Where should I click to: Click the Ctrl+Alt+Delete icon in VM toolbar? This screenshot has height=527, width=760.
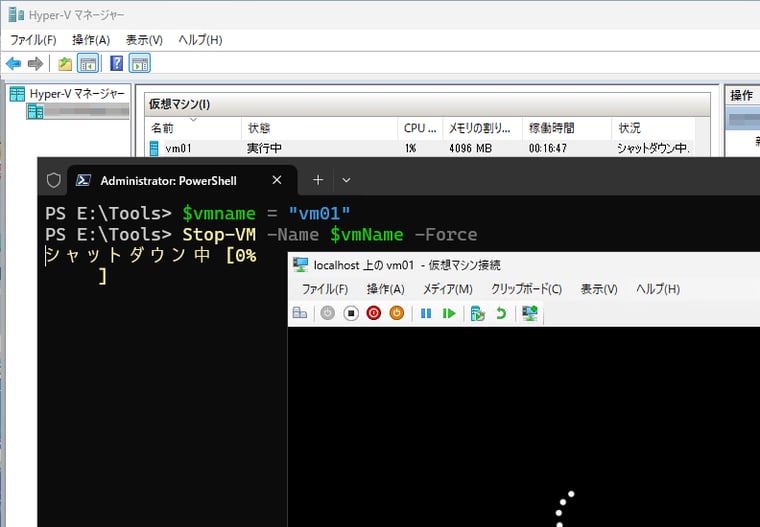point(300,313)
